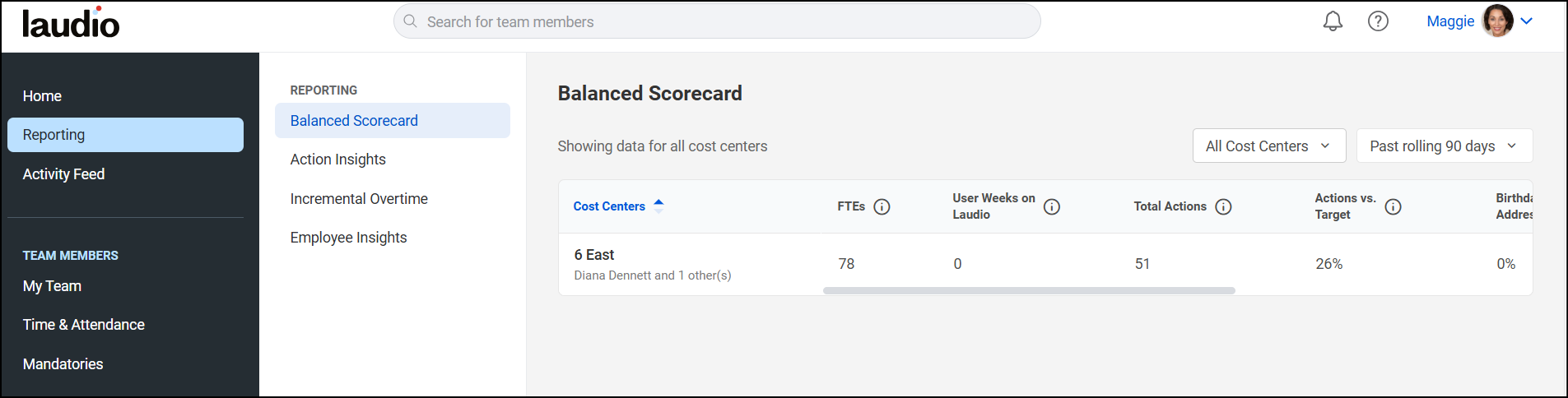Image resolution: width=1568 pixels, height=398 pixels.
Task: Open the notifications bell
Action: coord(1333,21)
